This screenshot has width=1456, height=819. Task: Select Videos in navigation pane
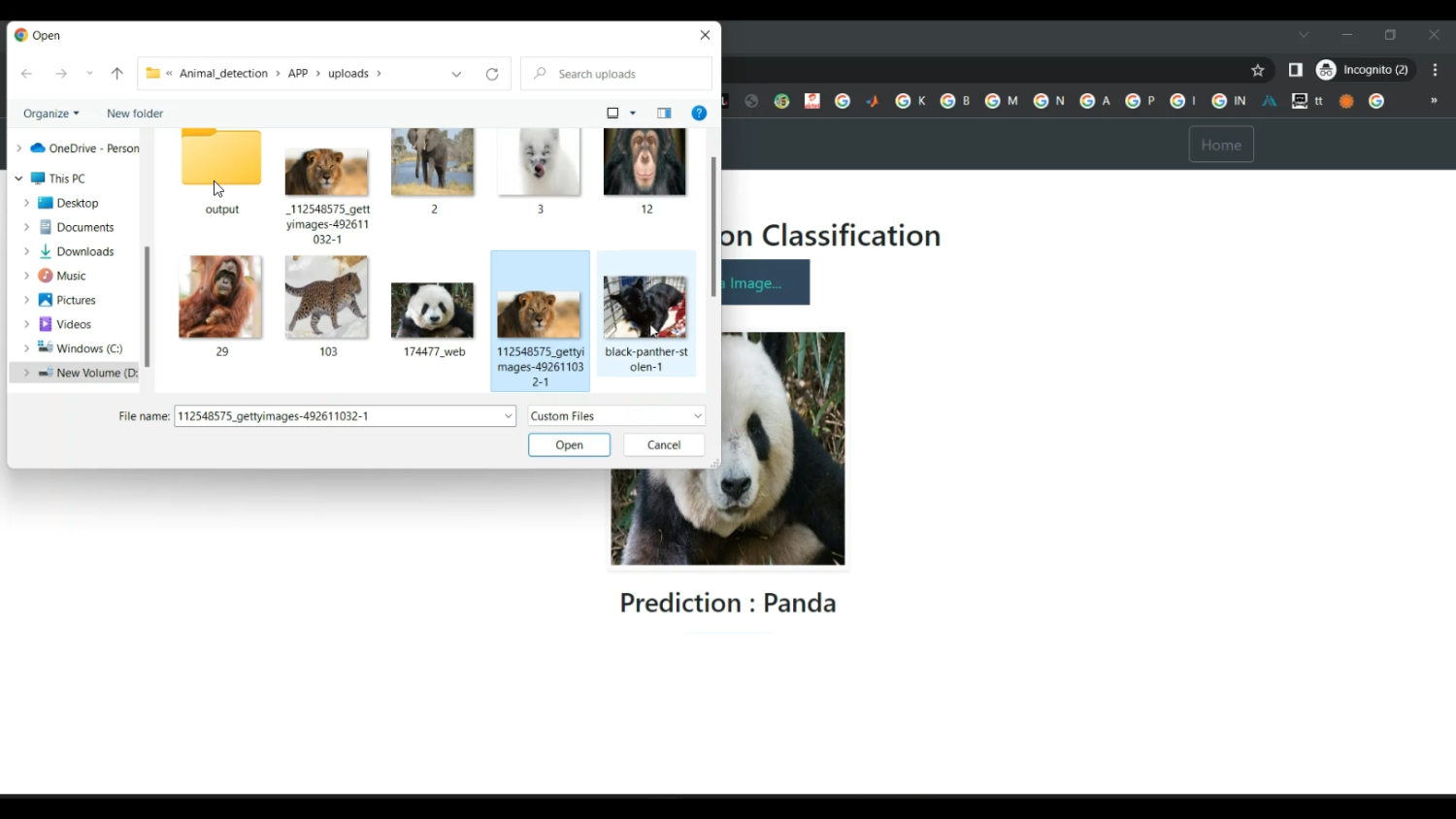tap(64, 324)
